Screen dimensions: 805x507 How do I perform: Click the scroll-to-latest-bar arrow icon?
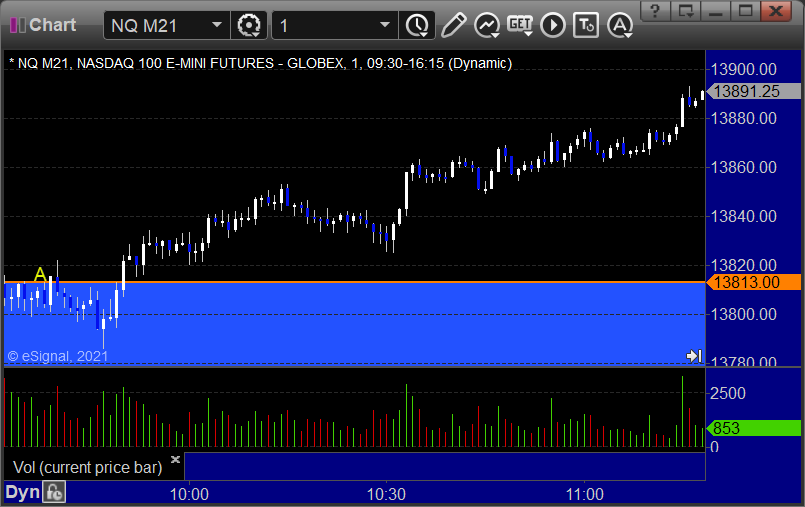point(694,356)
